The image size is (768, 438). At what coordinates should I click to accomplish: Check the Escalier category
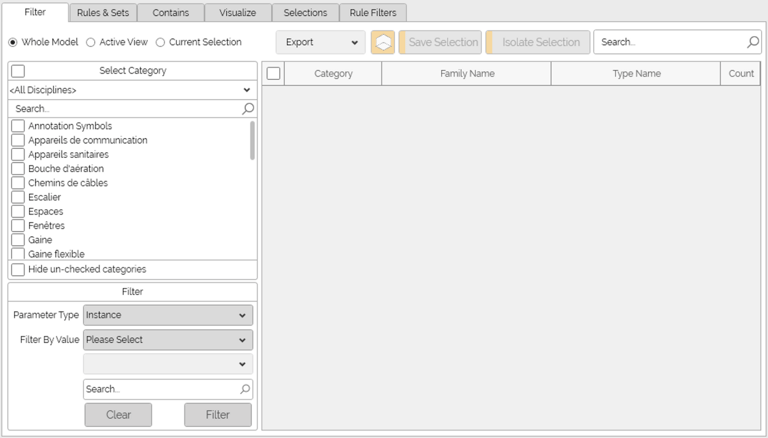[18, 197]
